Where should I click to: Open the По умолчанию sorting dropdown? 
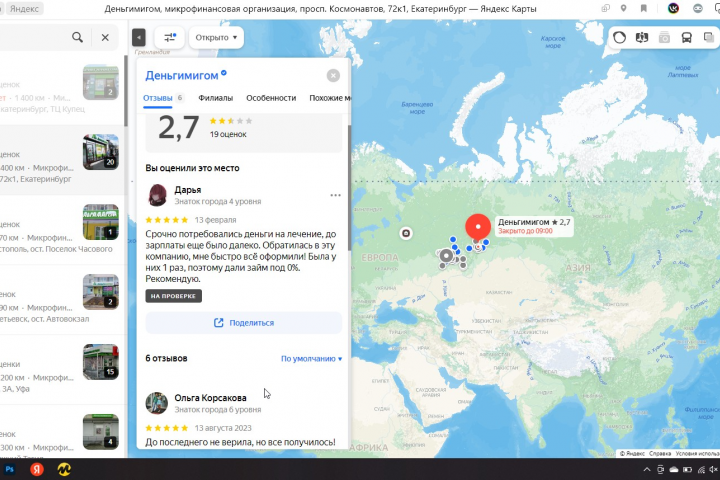click(311, 359)
